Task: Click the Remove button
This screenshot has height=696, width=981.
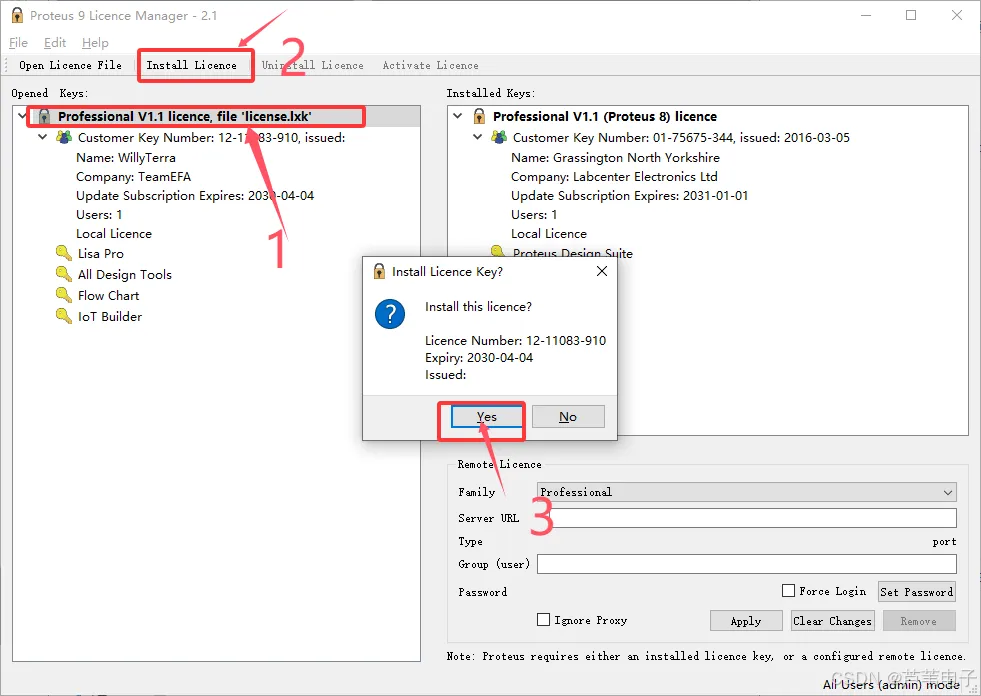Action: coord(918,621)
